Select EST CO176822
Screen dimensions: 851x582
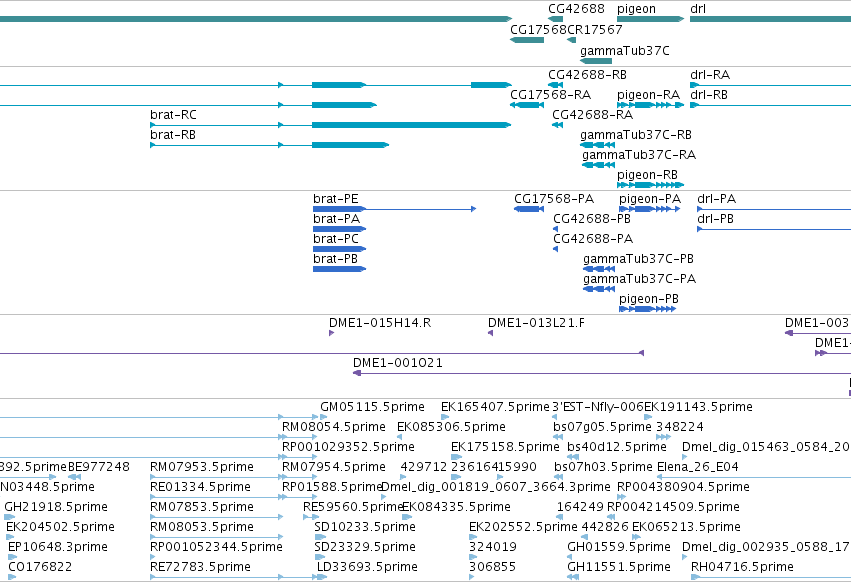[x=40, y=568]
